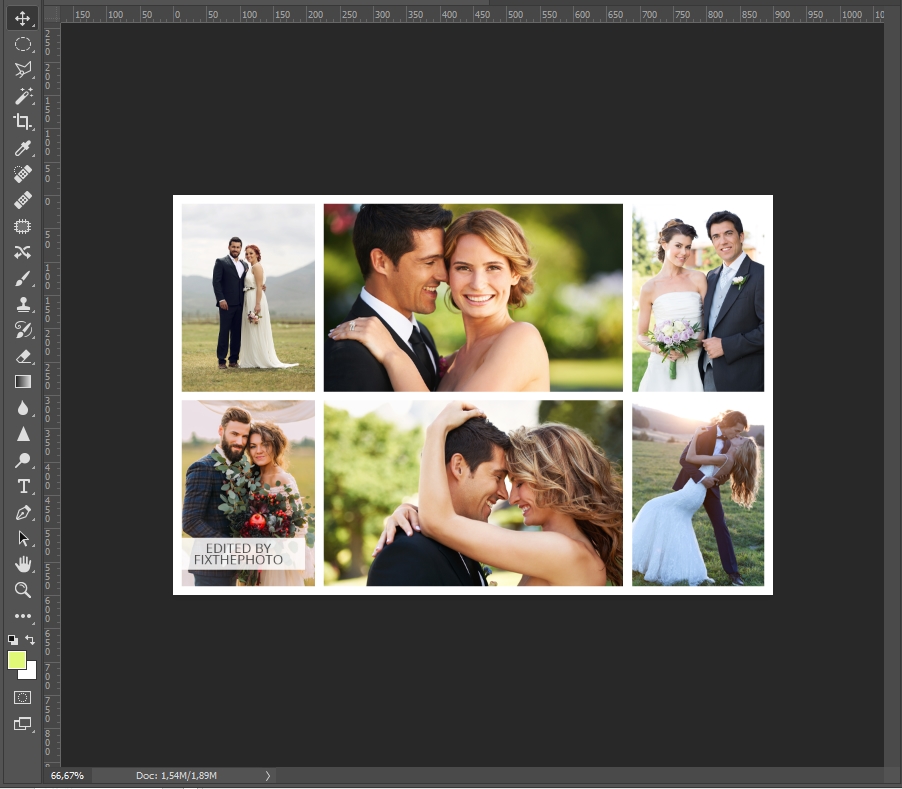Viewport: 902px width, 789px height.
Task: Click the vertical ruler beside the toolbar
Action: pyautogui.click(x=51, y=394)
